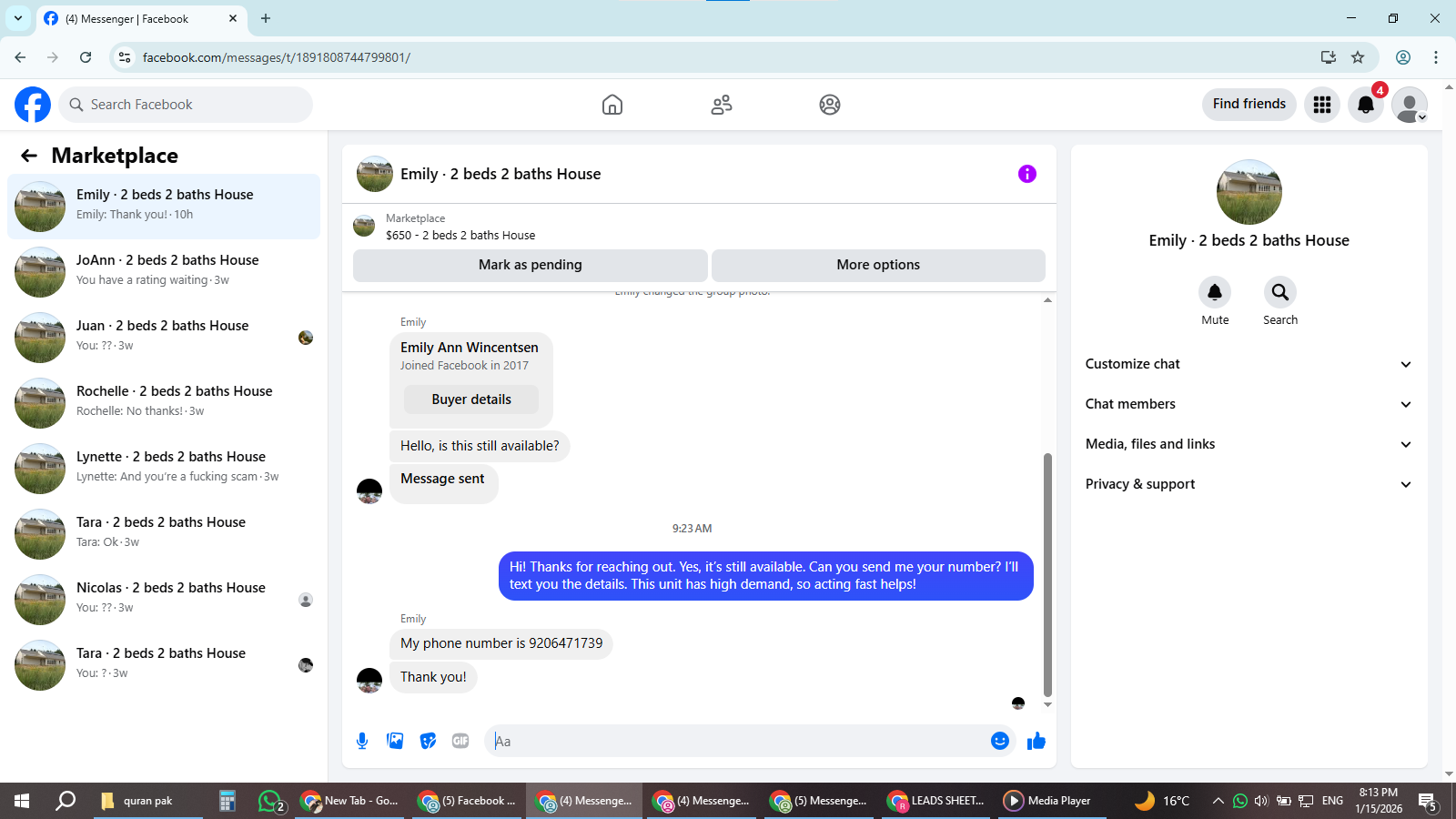Search in conversation with magnifier icon
The image size is (1456, 819).
pyautogui.click(x=1280, y=292)
